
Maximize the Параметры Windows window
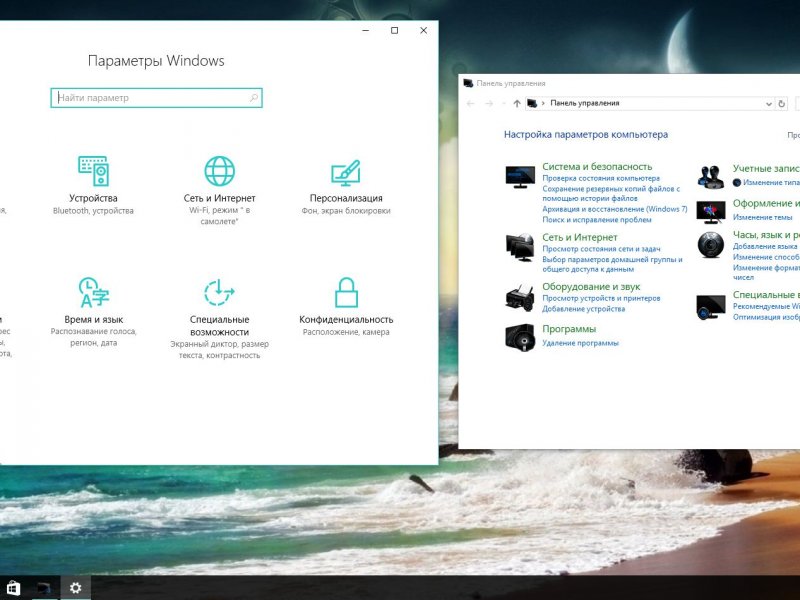click(x=394, y=31)
